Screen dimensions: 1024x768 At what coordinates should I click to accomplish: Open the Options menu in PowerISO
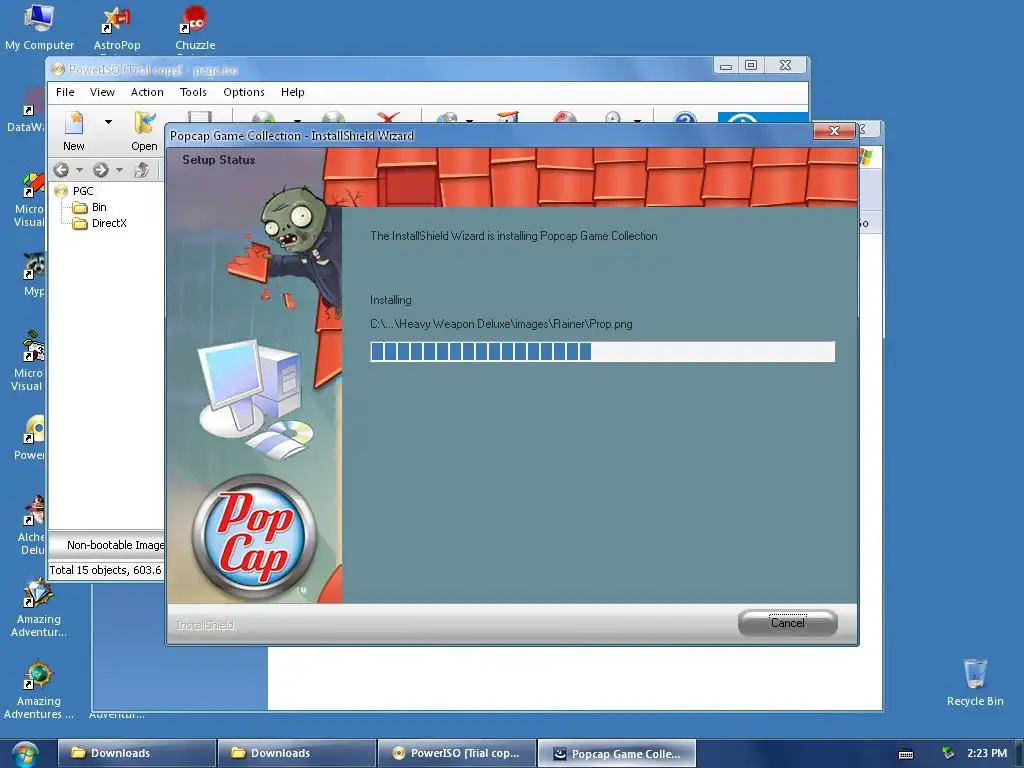coord(244,92)
